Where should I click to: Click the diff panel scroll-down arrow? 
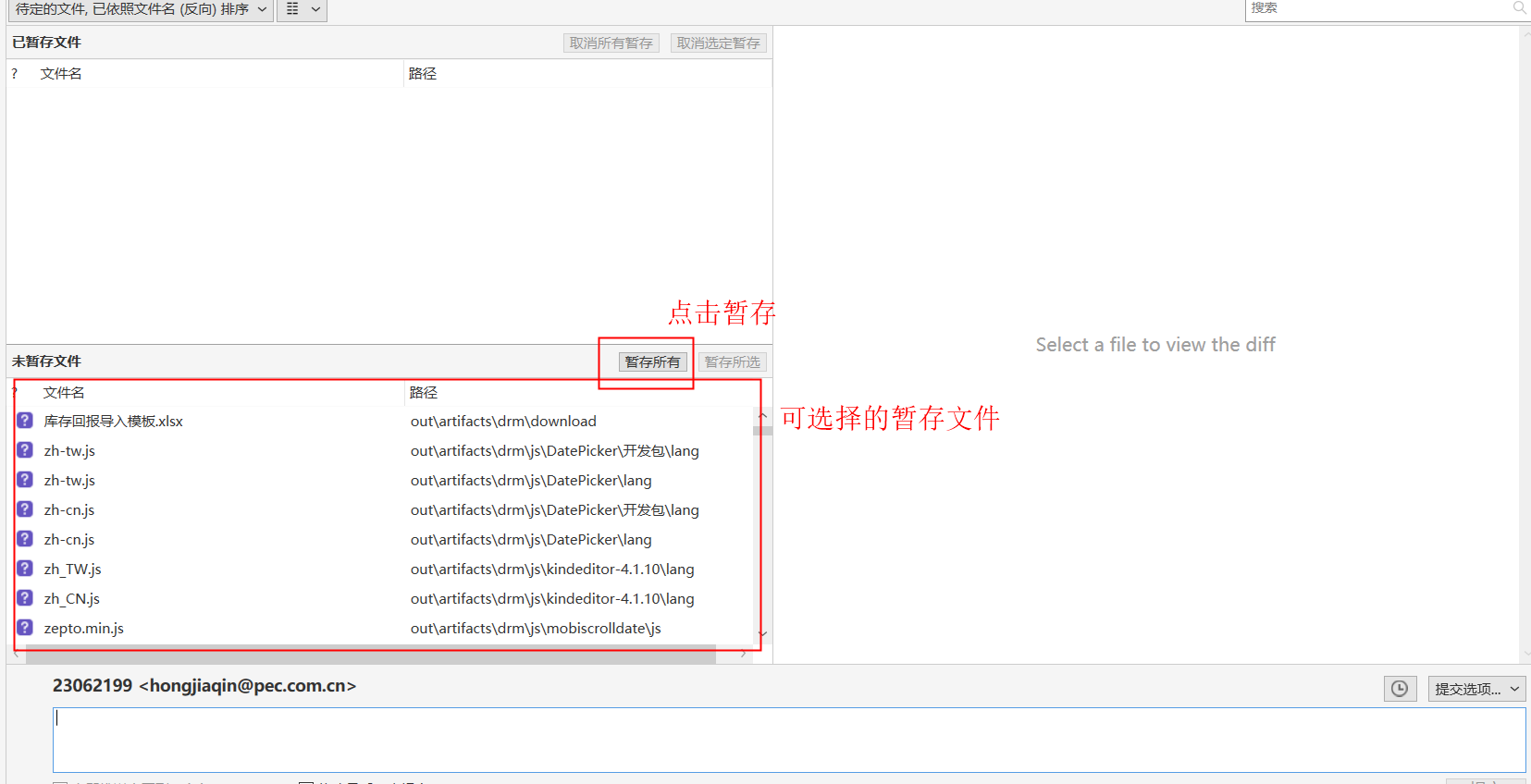pos(1525,654)
